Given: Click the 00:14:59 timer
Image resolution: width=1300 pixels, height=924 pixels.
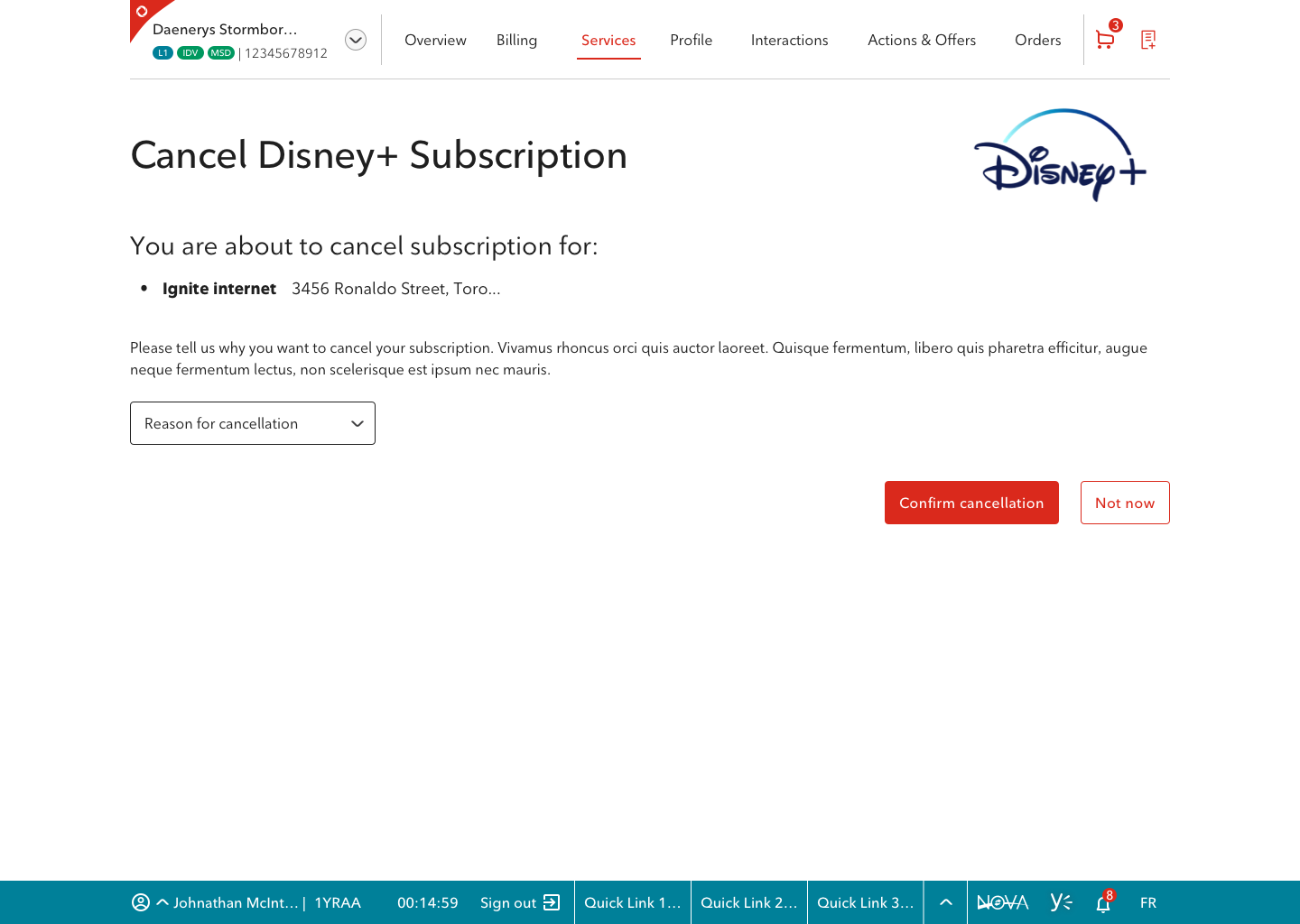Looking at the screenshot, I should (x=428, y=902).
